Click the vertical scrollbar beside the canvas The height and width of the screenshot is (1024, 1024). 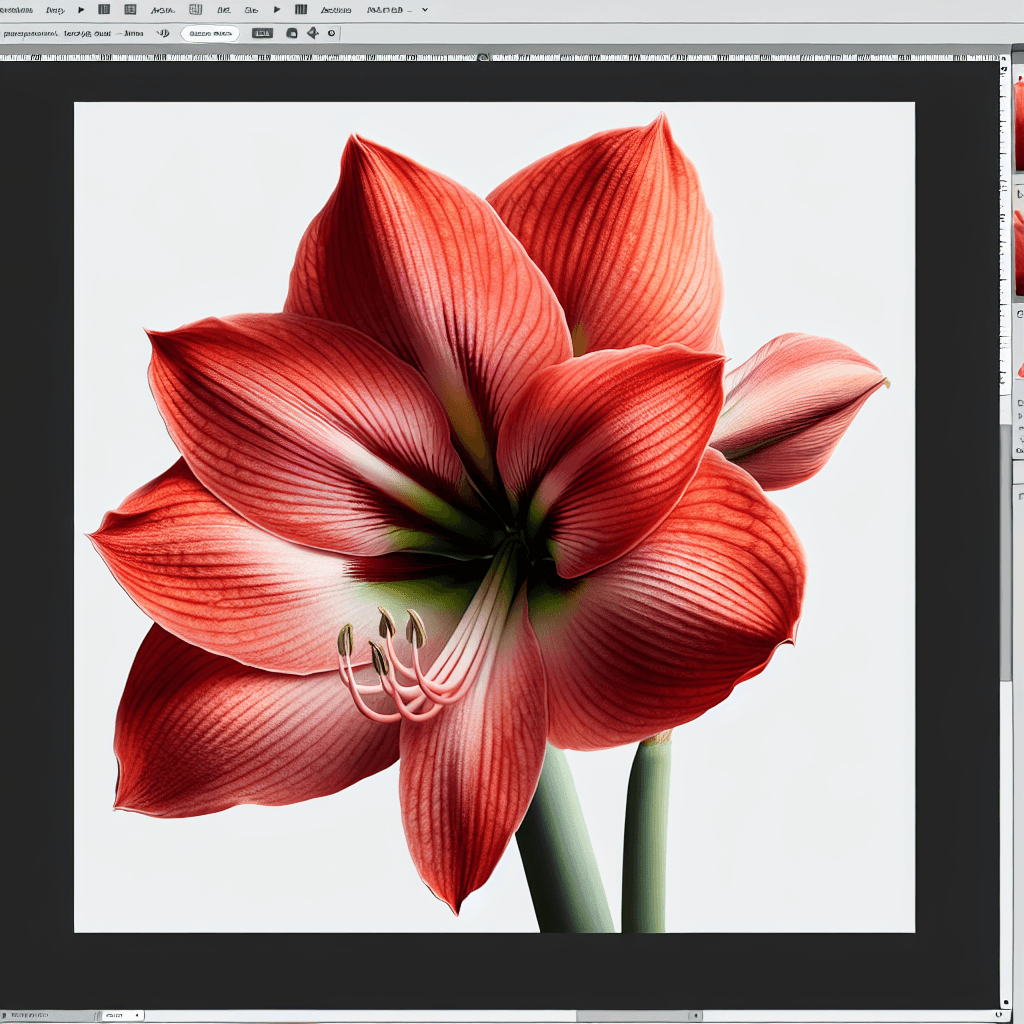(1005, 550)
